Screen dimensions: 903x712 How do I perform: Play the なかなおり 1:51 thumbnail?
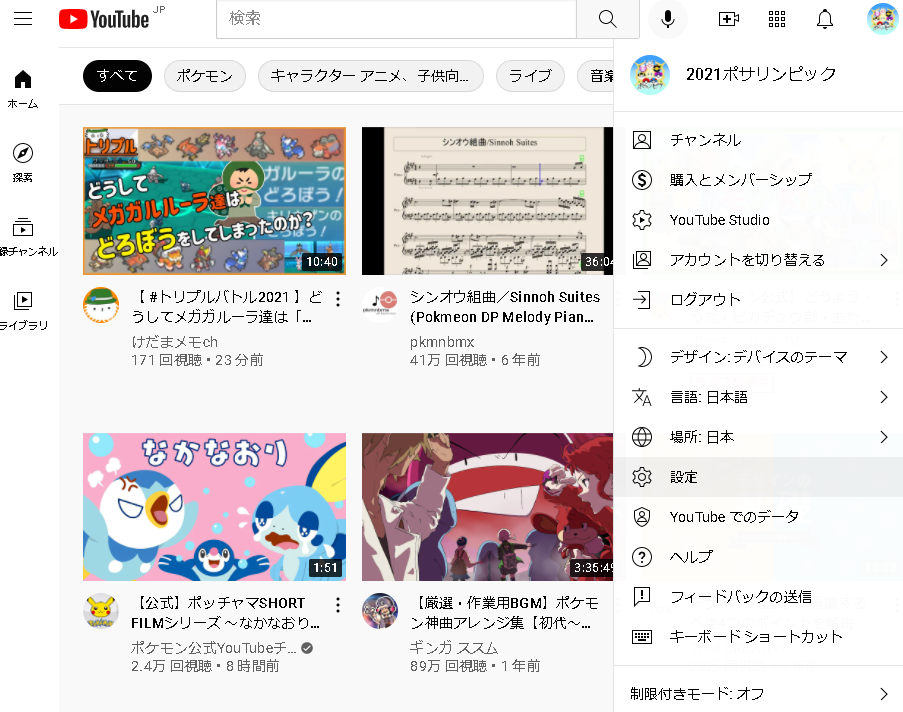point(214,507)
